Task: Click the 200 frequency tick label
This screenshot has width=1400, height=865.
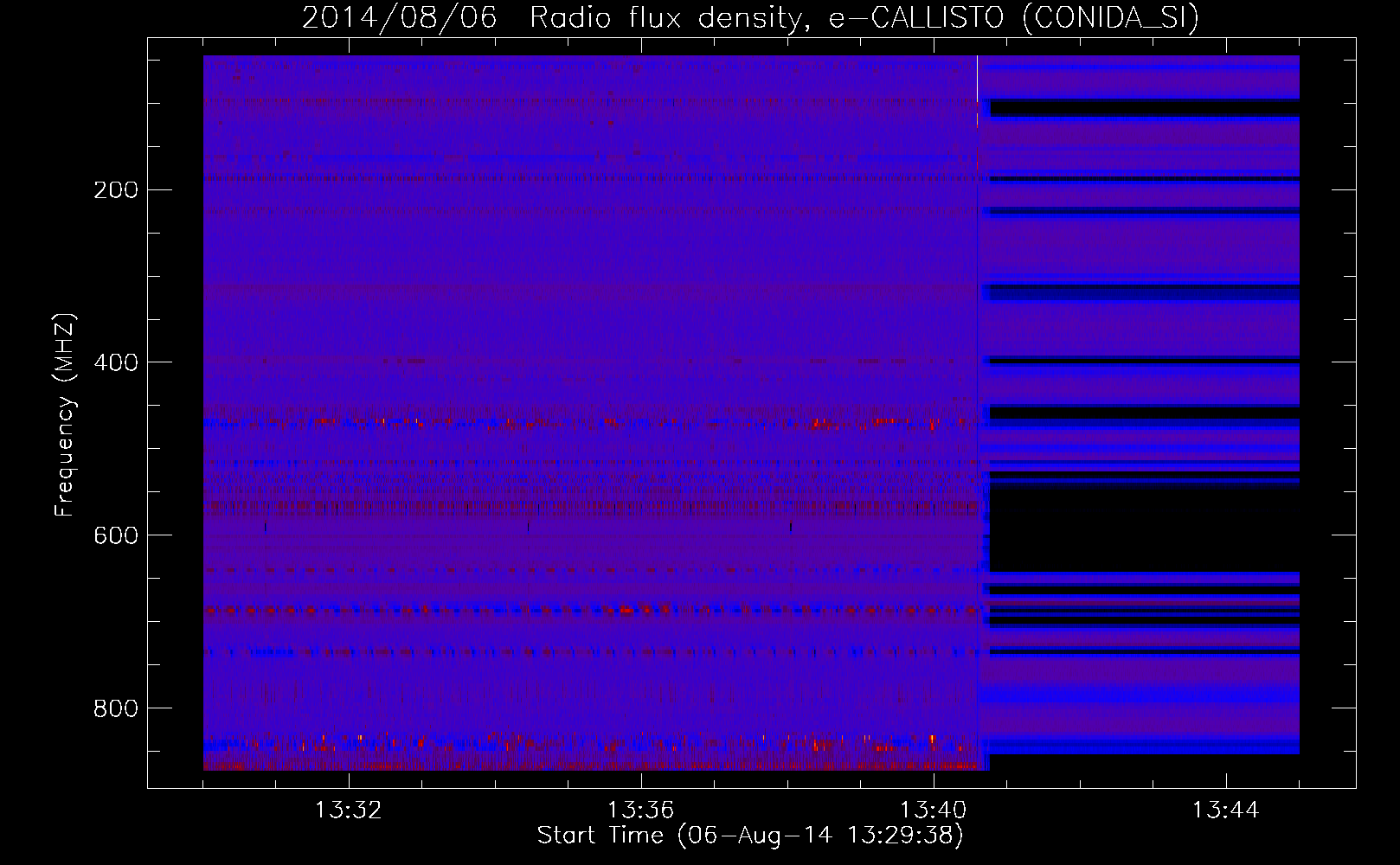Action: point(116,189)
